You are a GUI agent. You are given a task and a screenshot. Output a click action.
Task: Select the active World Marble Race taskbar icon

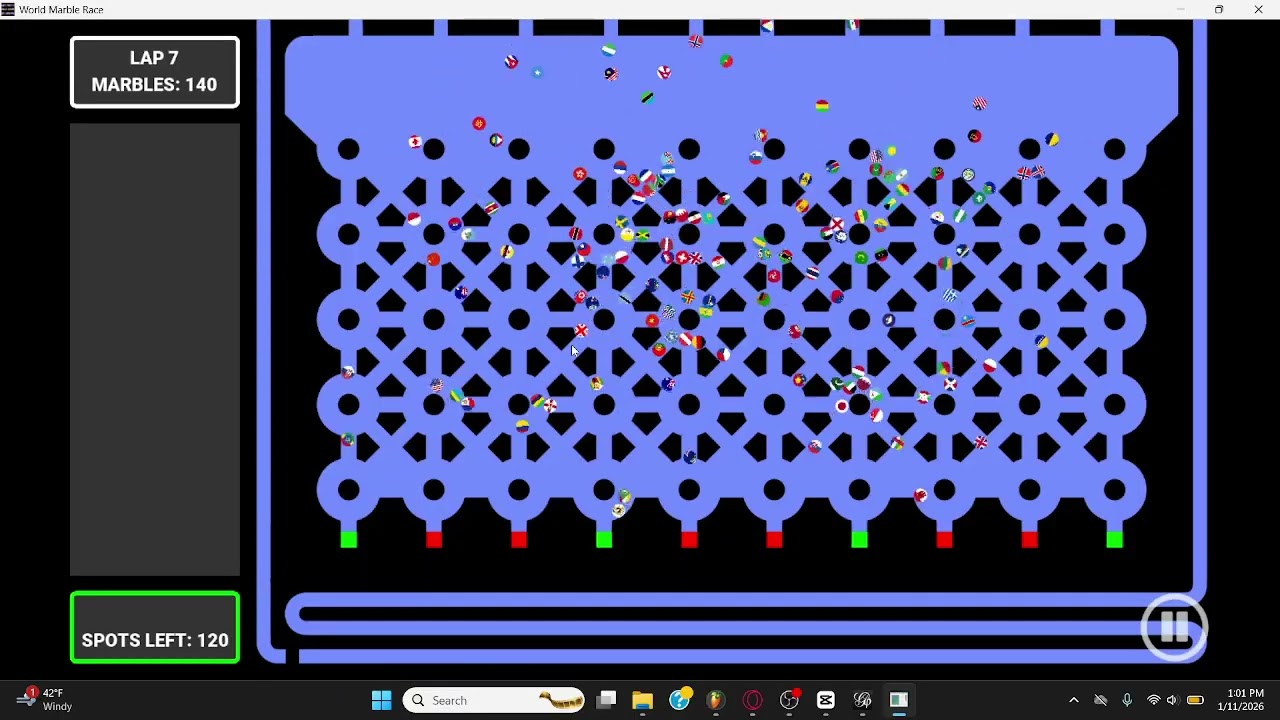899,700
